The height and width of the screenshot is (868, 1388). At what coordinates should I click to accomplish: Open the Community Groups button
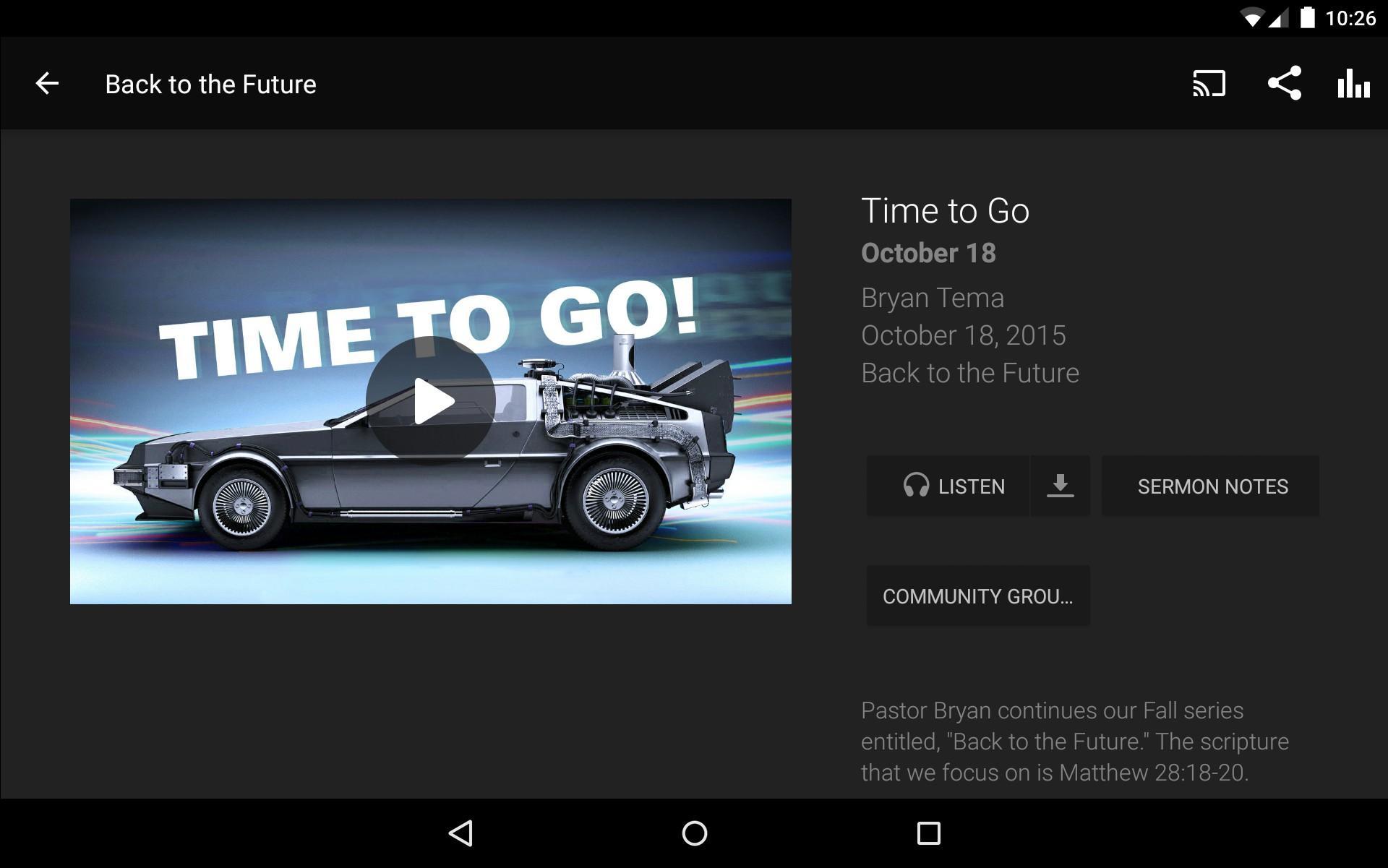978,596
